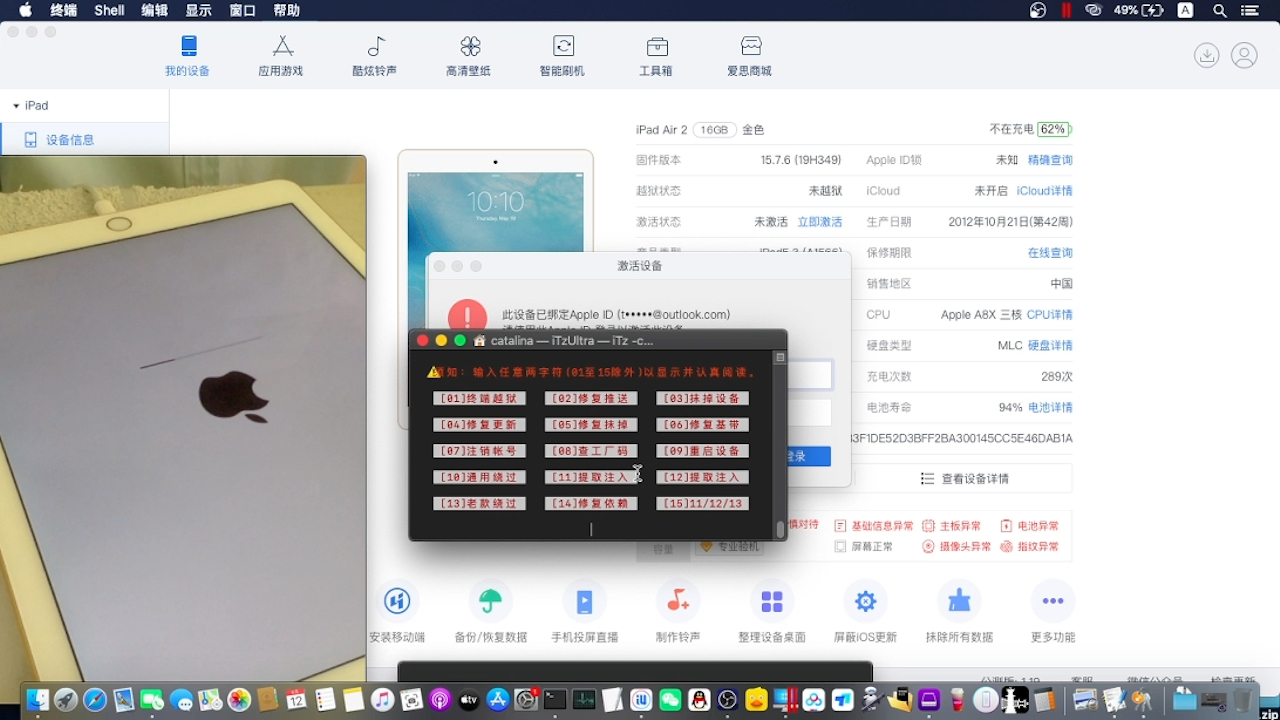Open the 帮助 menu
Viewport: 1280px width, 720px height.
[x=286, y=10]
